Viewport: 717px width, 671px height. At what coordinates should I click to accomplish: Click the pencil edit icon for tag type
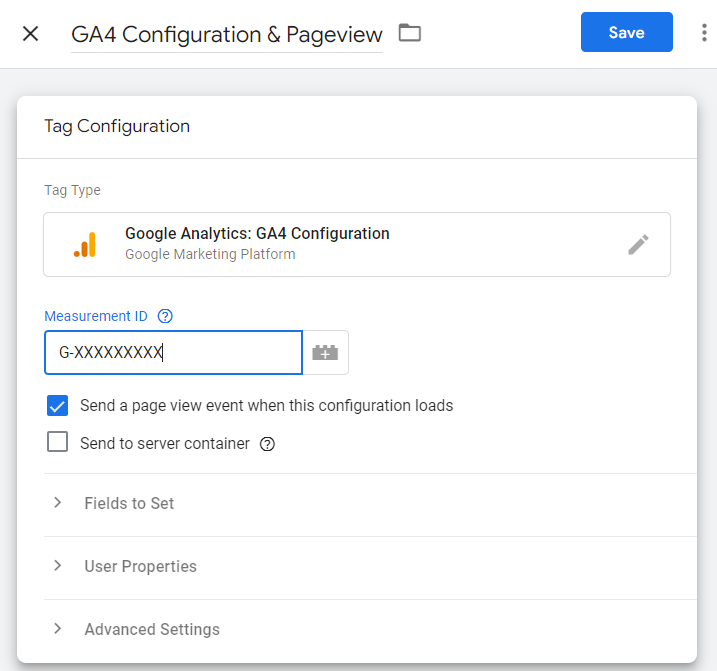coord(638,244)
